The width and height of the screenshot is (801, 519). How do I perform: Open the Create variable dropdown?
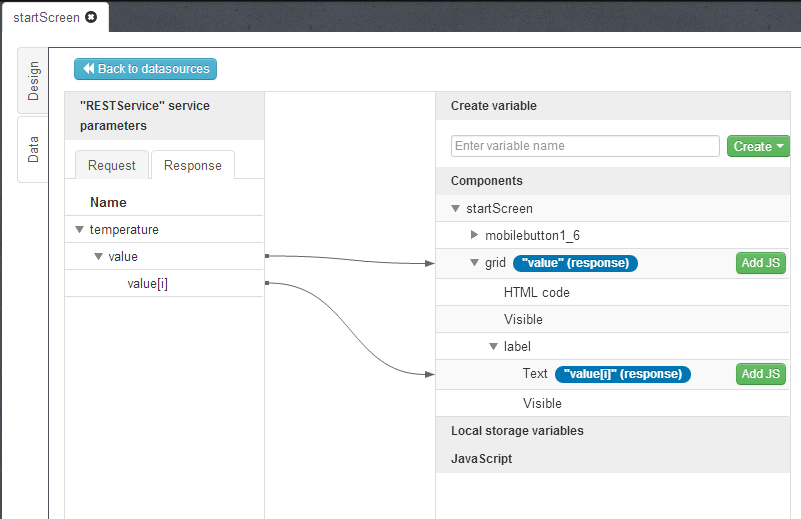coord(758,146)
